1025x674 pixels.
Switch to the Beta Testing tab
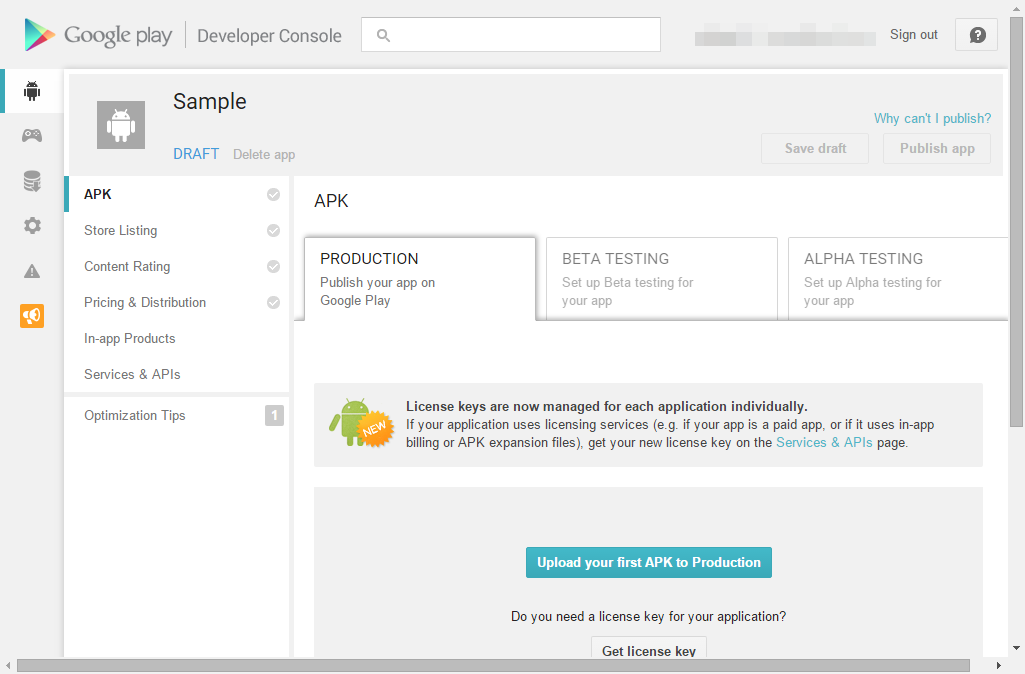661,278
